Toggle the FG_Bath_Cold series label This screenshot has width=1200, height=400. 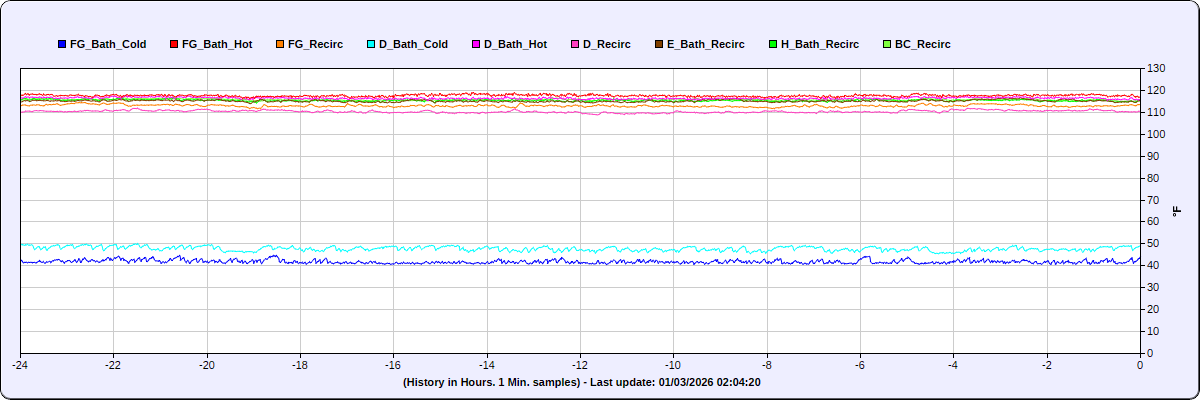108,45
